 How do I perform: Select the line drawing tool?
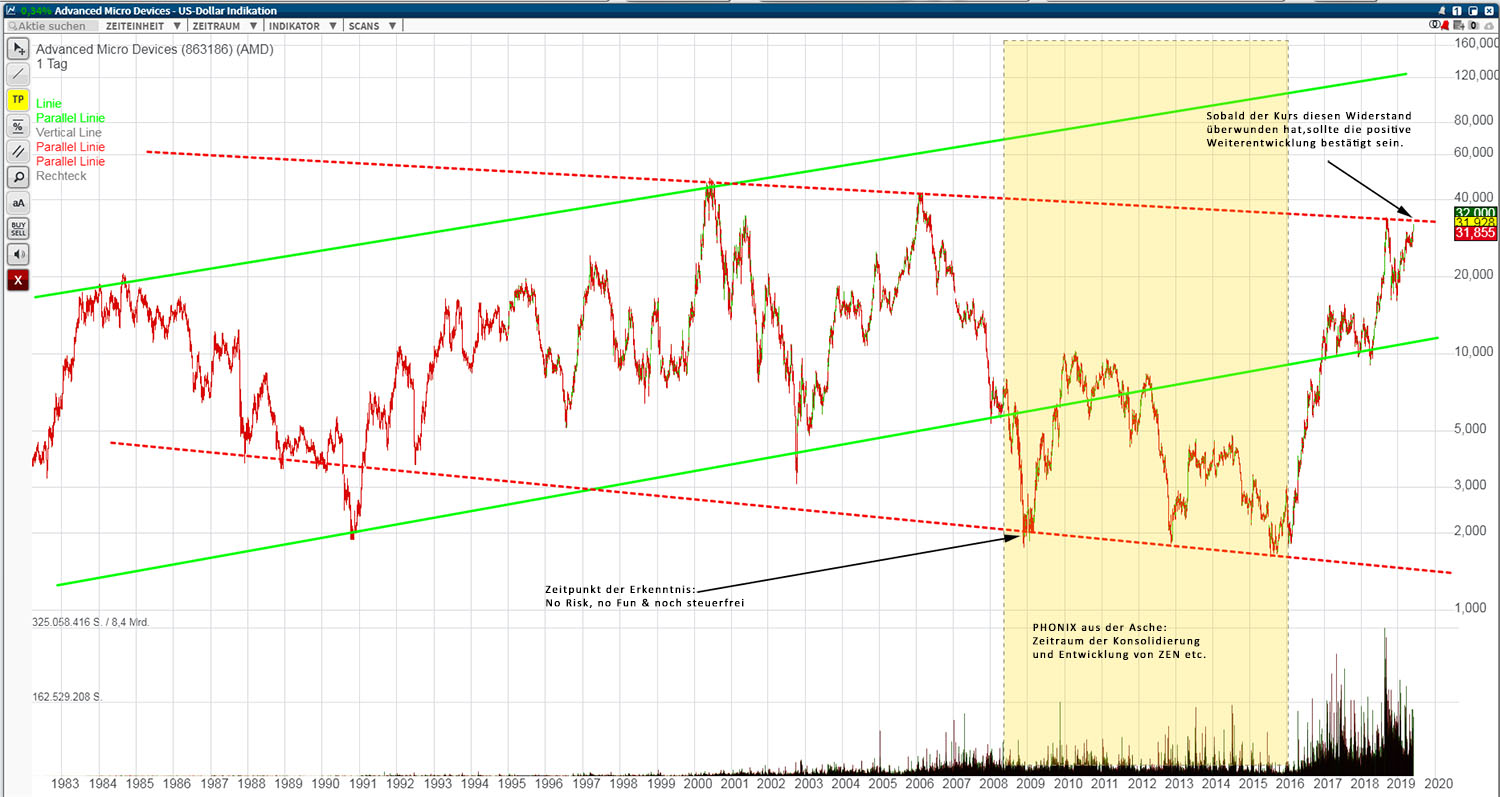tap(17, 72)
